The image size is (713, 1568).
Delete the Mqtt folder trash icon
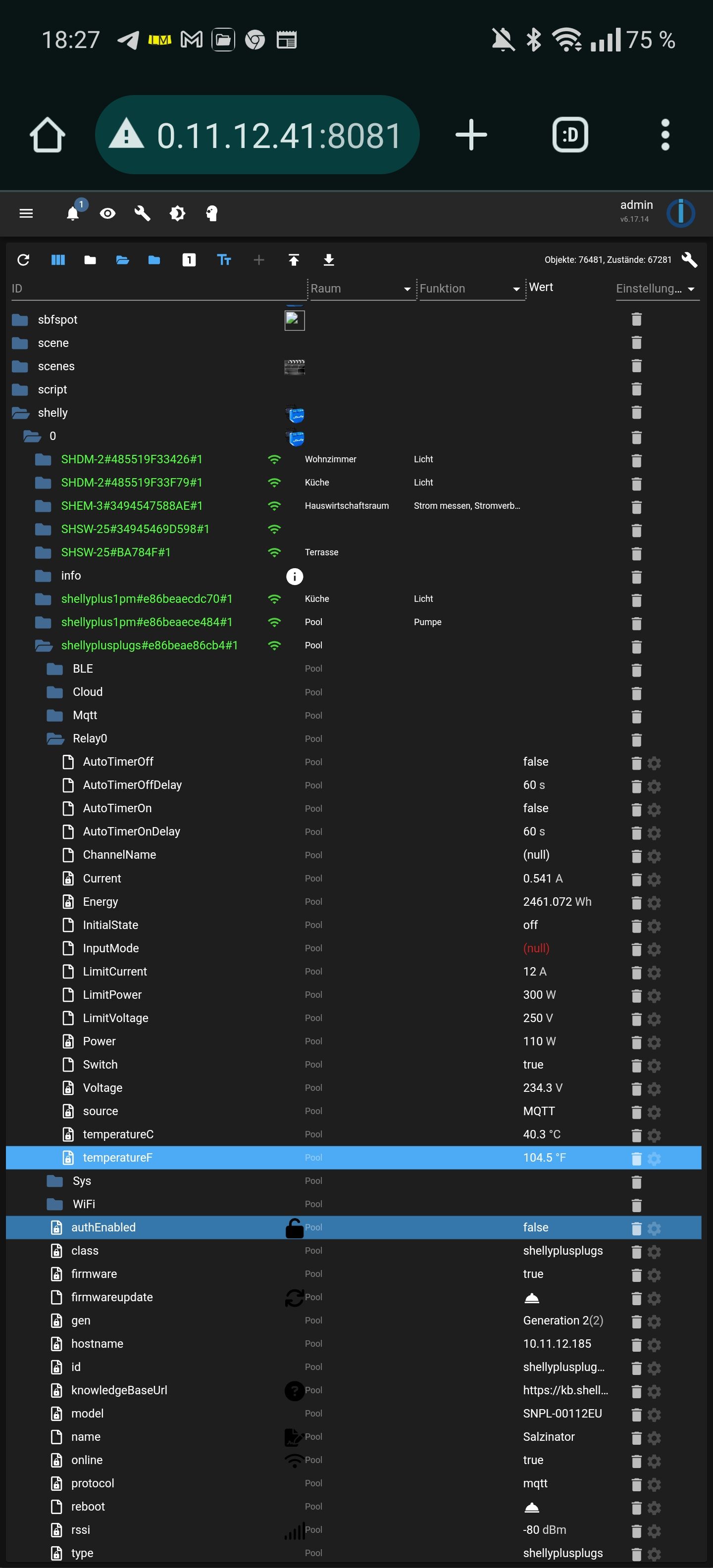click(x=636, y=716)
